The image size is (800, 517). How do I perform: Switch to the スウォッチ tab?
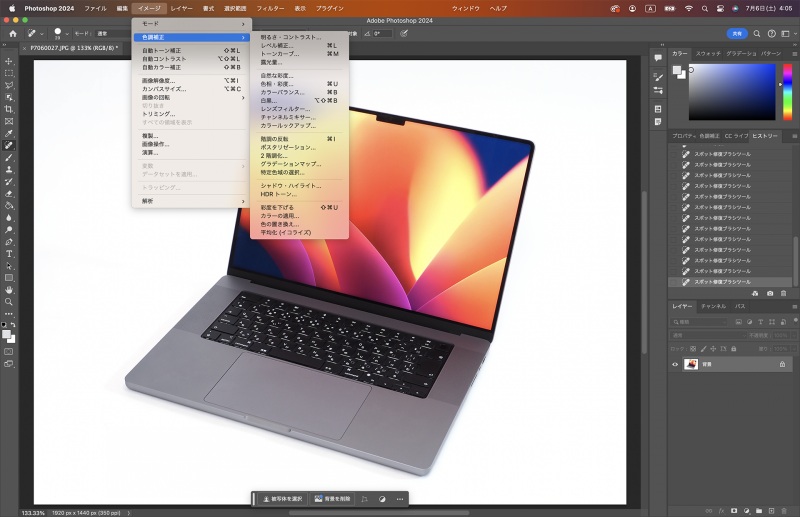[x=708, y=54]
